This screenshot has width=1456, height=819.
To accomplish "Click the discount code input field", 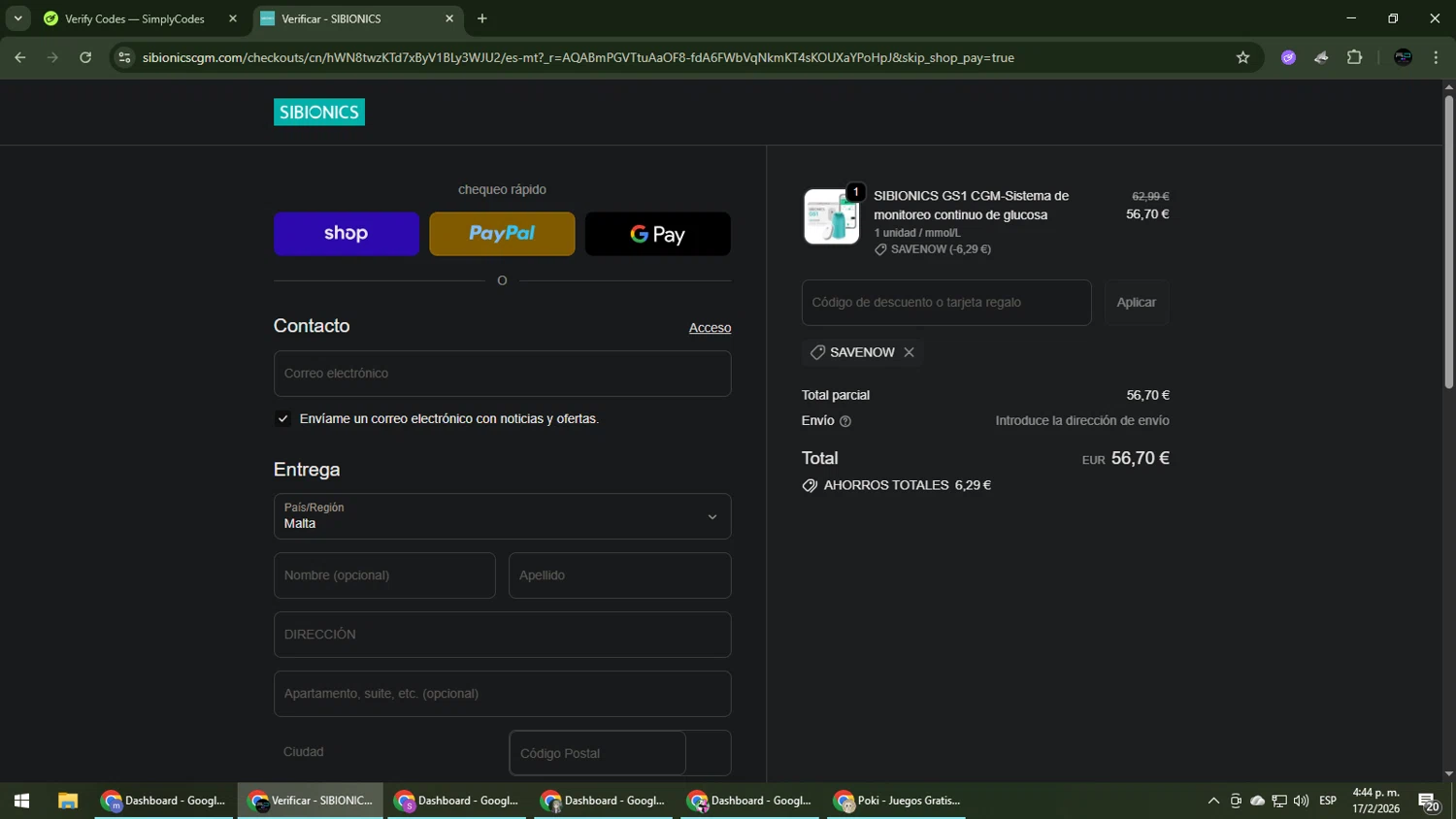I will 946,303.
